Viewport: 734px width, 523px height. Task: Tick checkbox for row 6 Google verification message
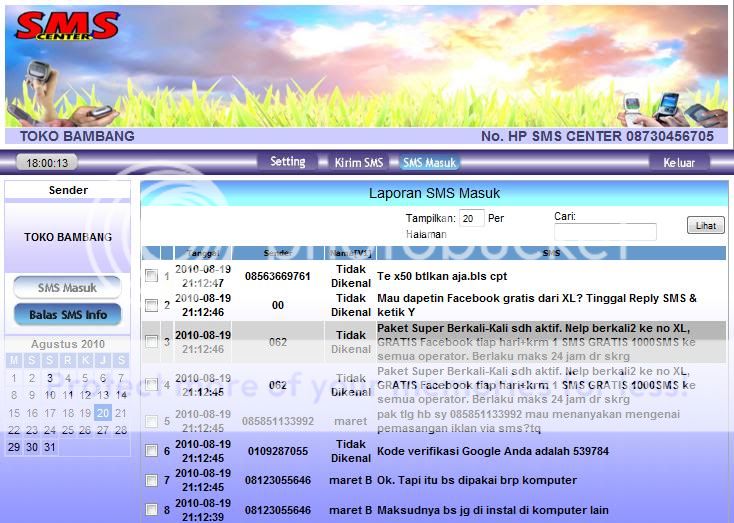151,450
